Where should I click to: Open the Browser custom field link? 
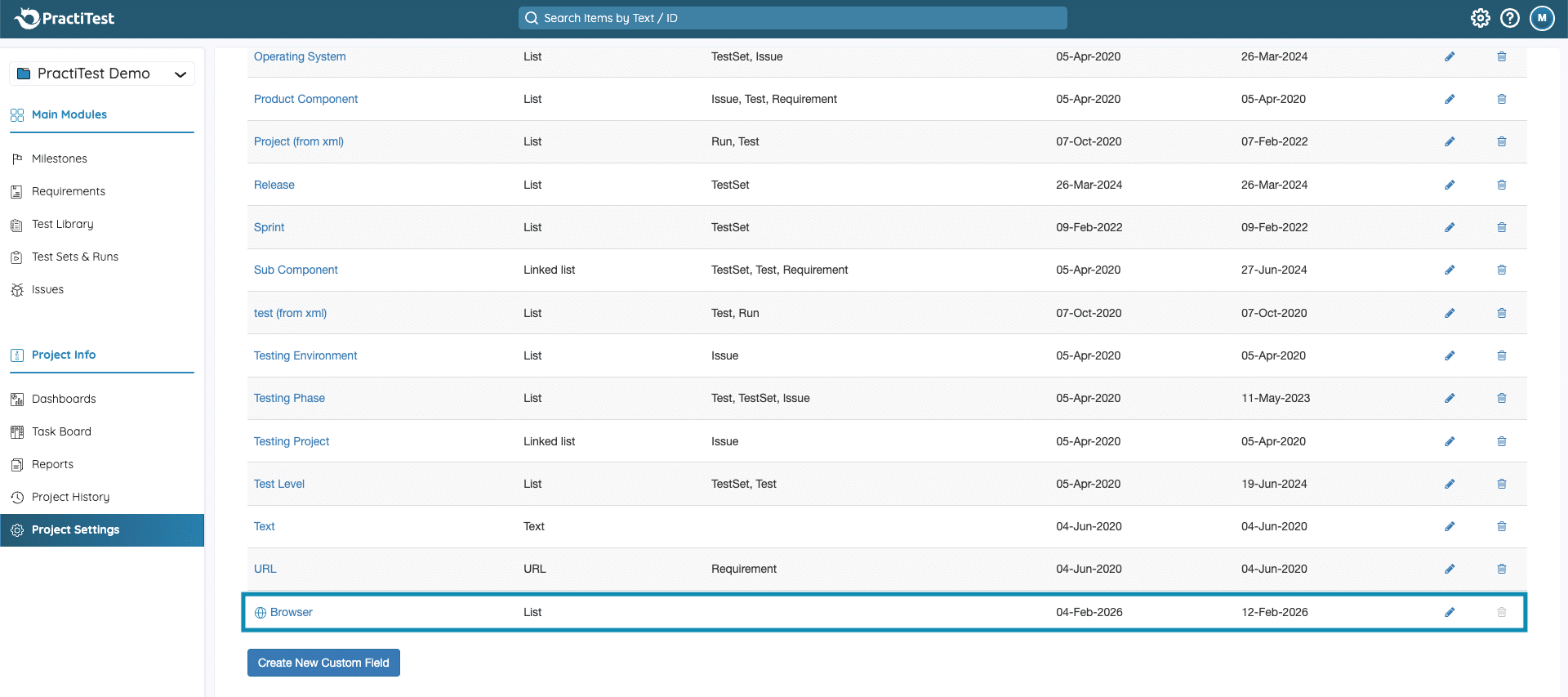(292, 612)
